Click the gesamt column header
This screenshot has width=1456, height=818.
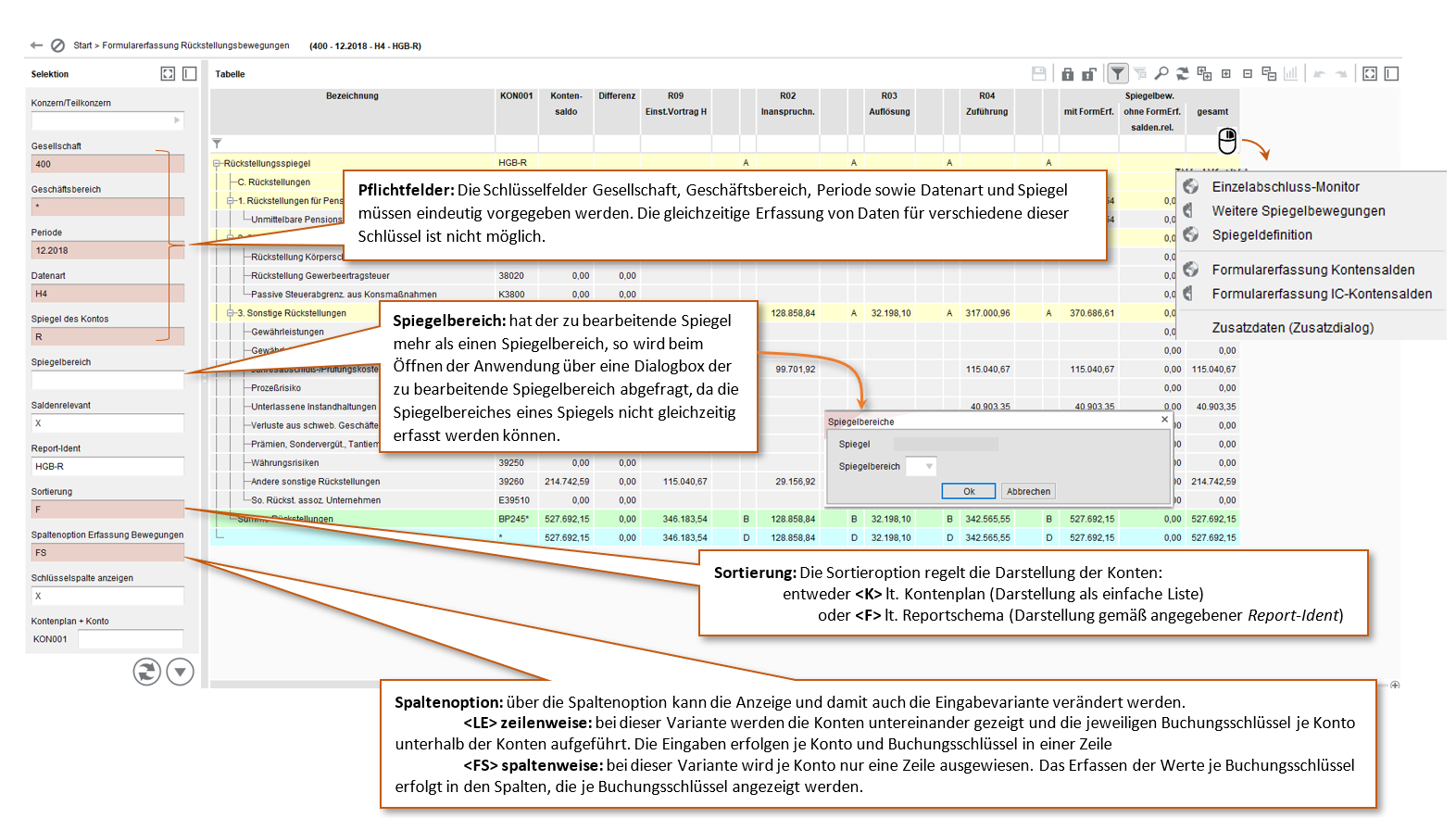[1212, 111]
